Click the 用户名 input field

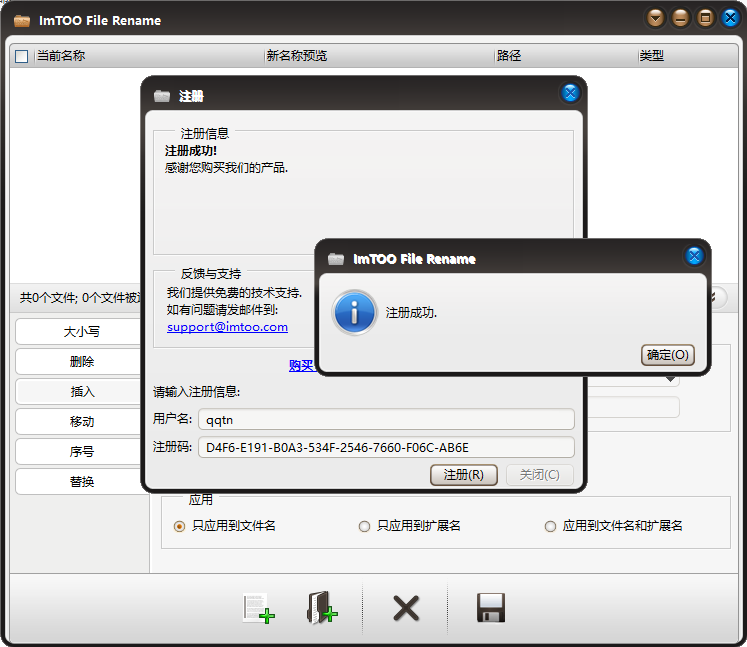click(386, 419)
